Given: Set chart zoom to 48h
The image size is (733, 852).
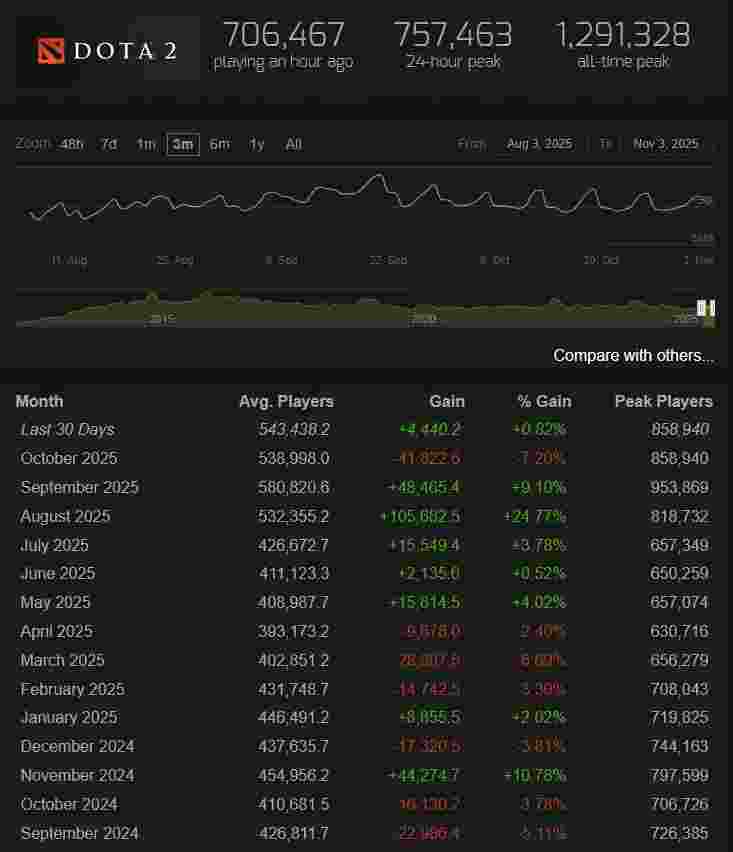Looking at the screenshot, I should coord(72,144).
